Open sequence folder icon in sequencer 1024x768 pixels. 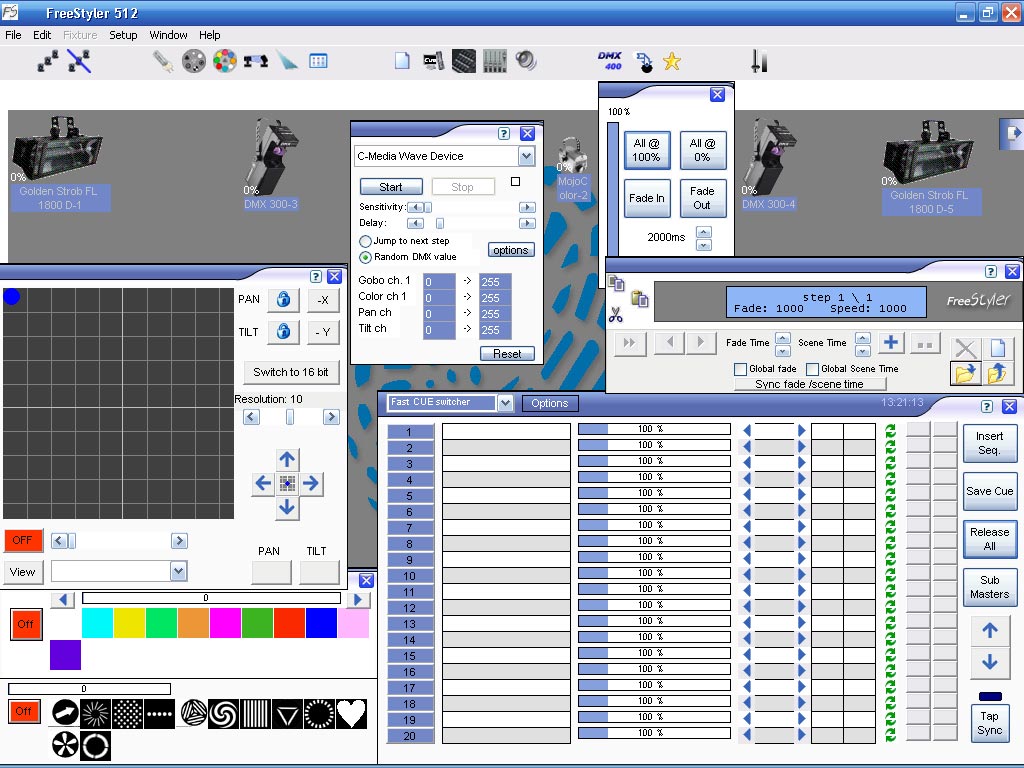point(965,374)
